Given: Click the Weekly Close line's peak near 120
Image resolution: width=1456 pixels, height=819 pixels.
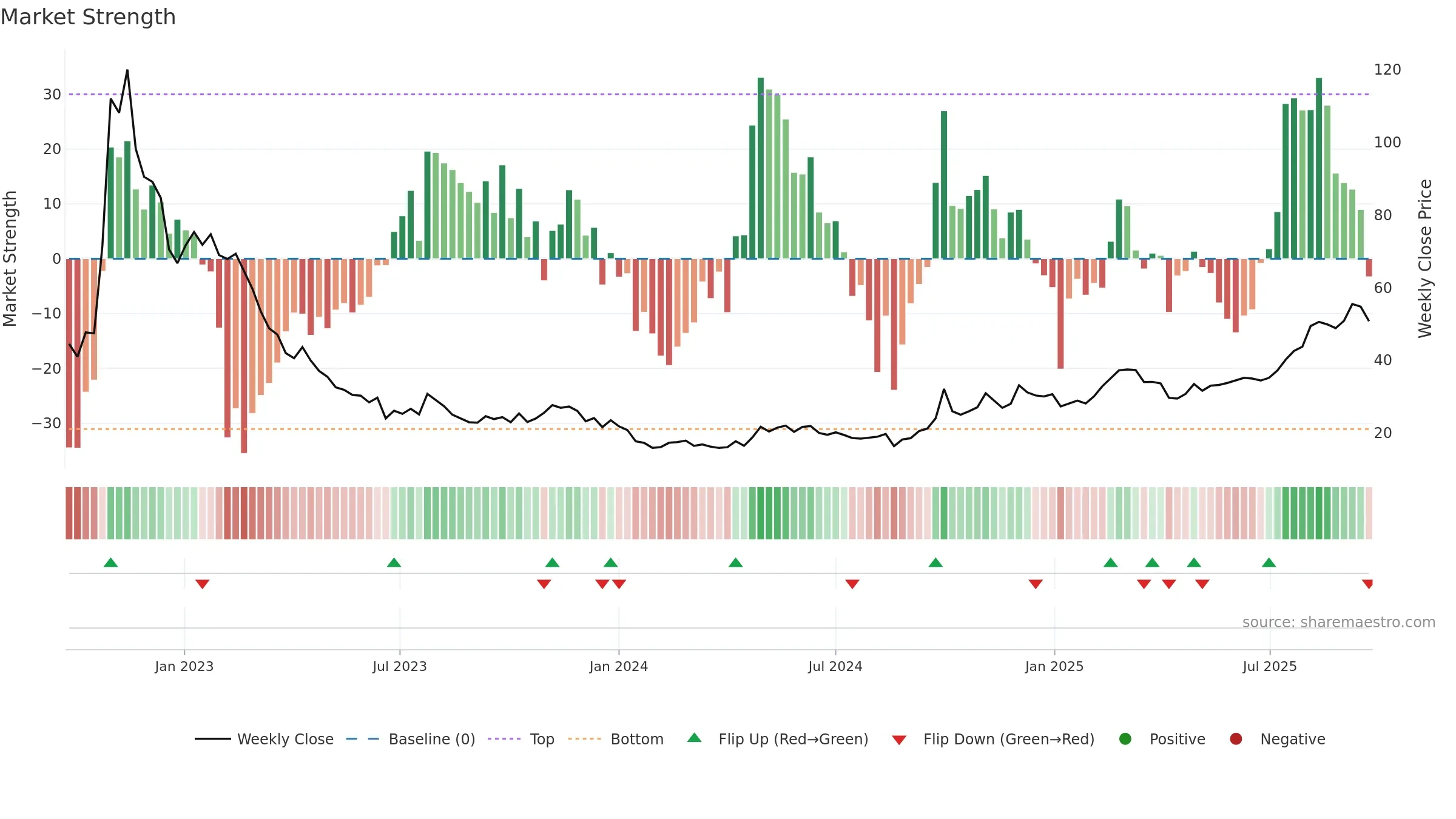Looking at the screenshot, I should coord(127,70).
